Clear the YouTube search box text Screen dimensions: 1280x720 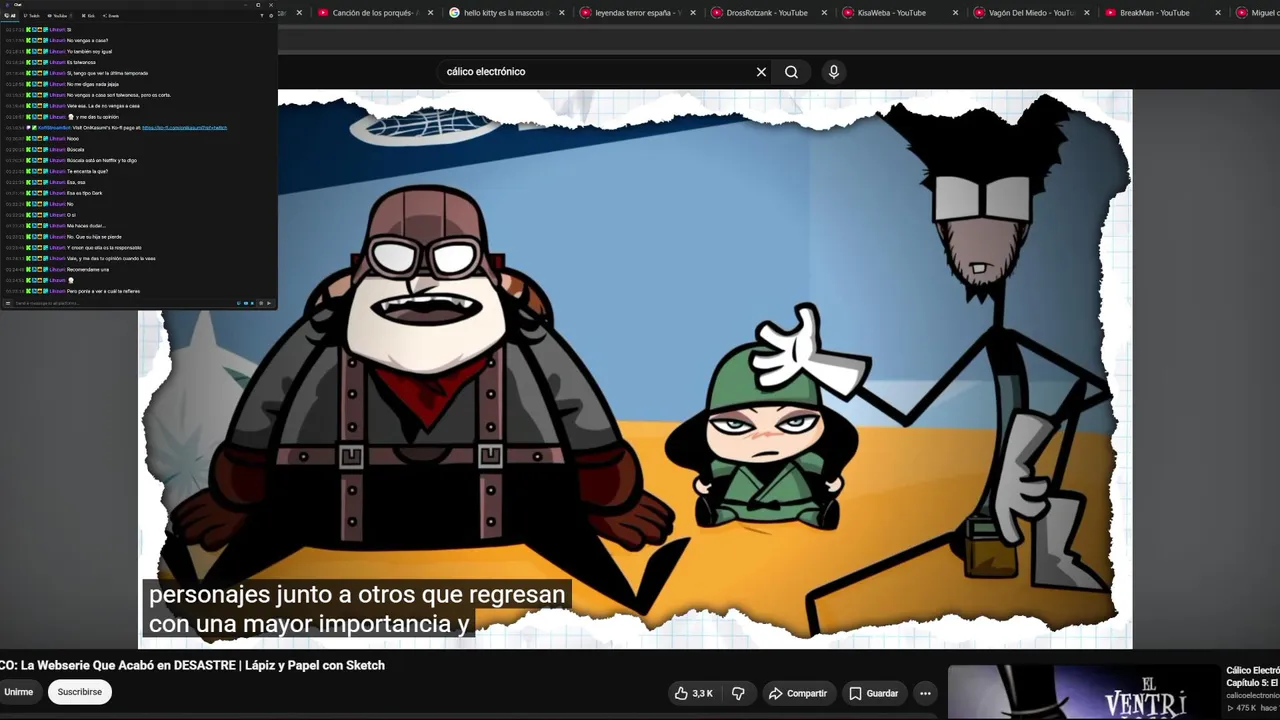(761, 72)
